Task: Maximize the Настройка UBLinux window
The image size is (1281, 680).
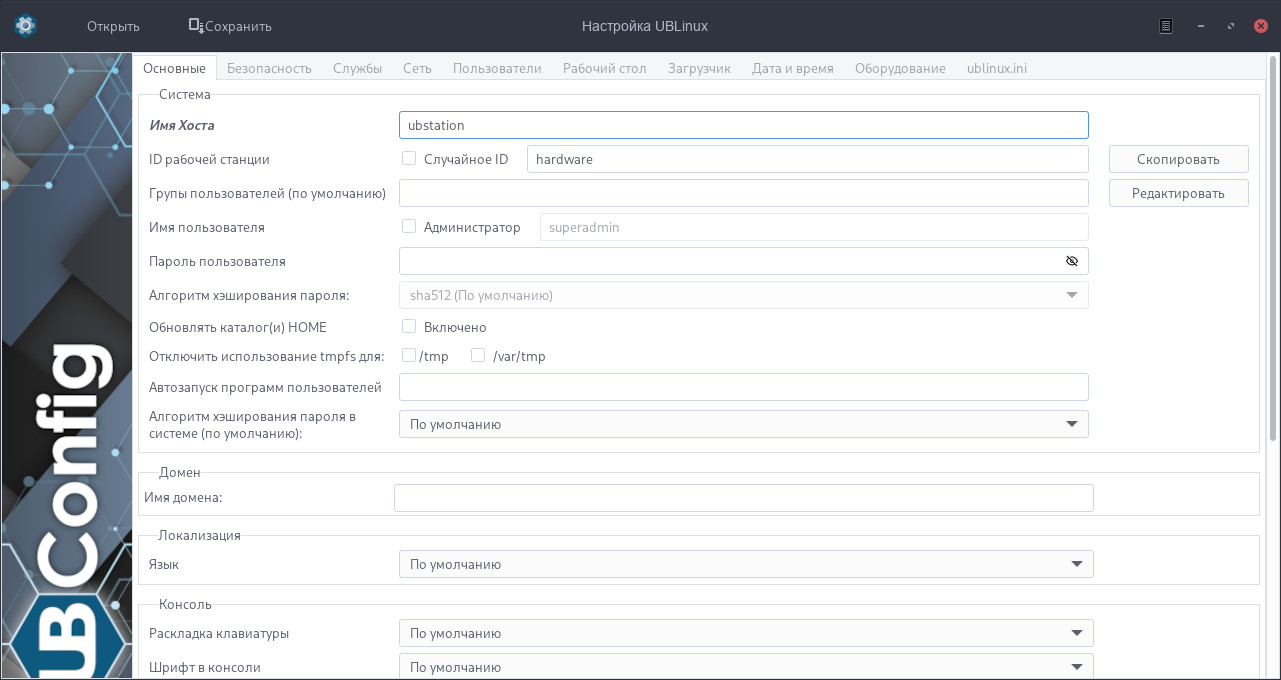Action: [1230, 26]
